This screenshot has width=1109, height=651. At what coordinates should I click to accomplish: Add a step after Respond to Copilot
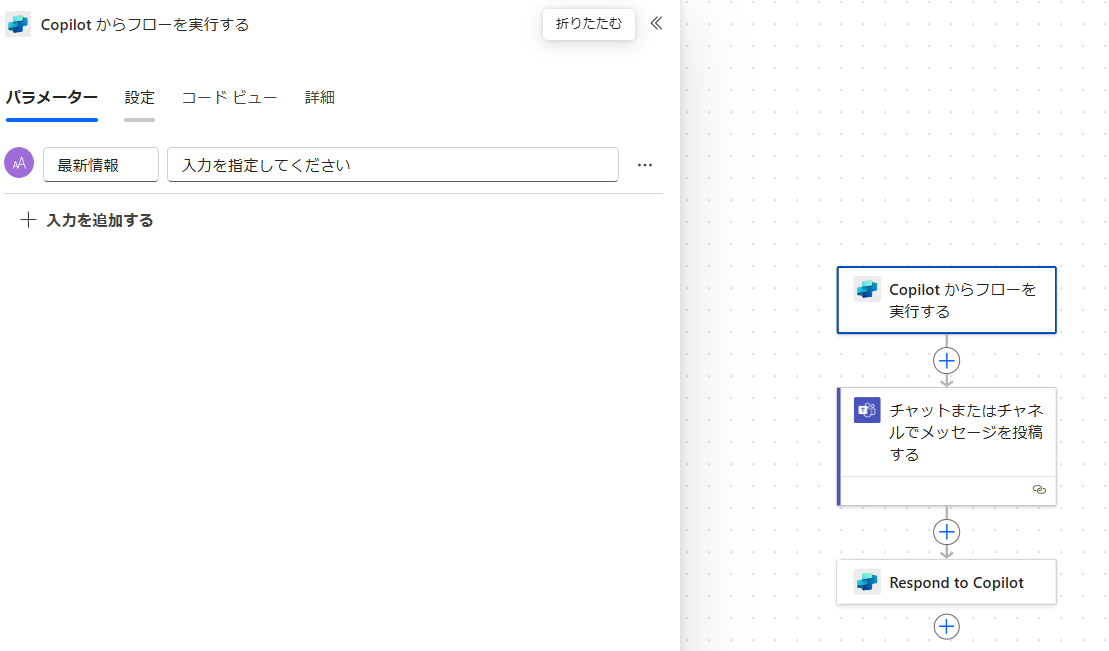point(946,626)
